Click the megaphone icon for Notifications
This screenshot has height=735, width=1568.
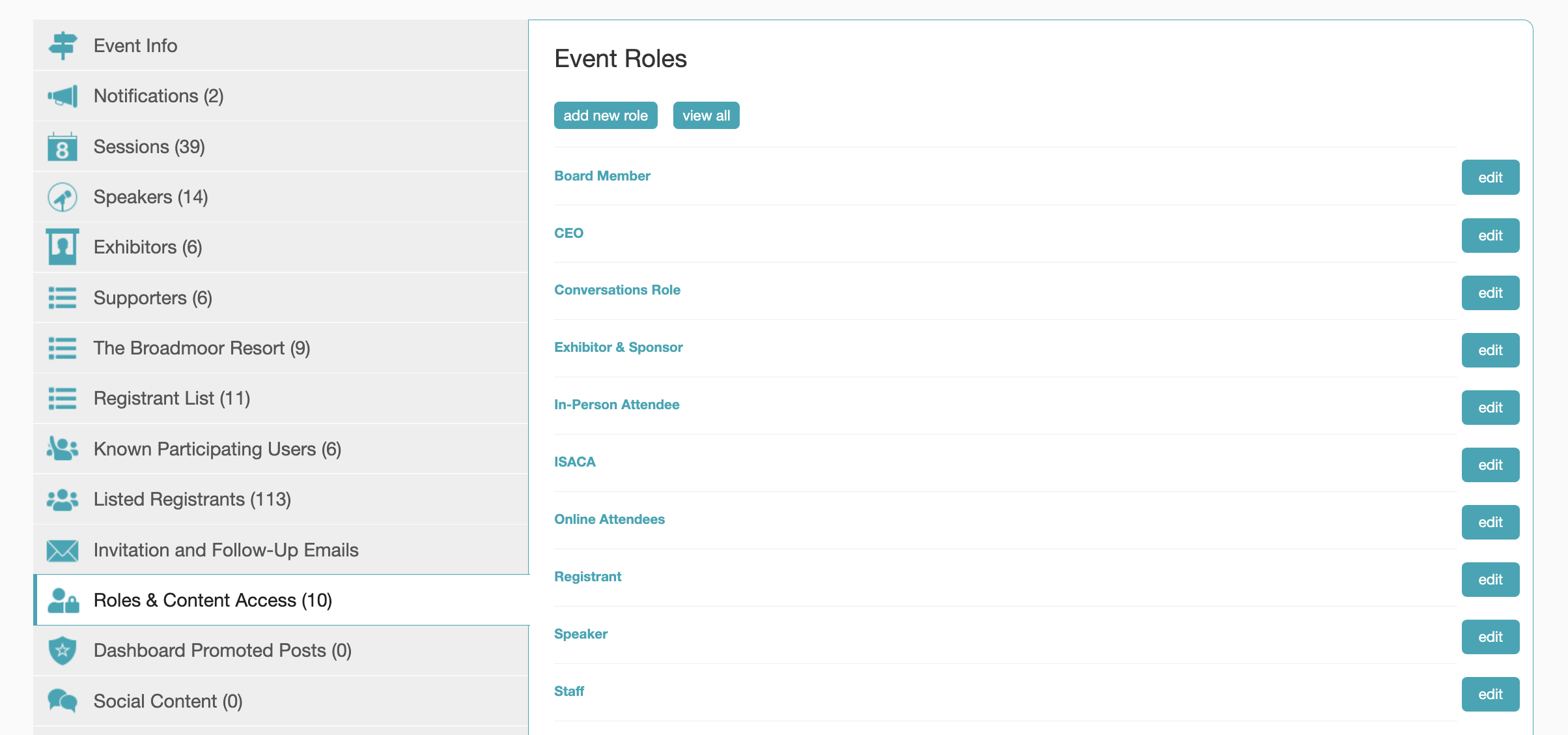pos(63,96)
